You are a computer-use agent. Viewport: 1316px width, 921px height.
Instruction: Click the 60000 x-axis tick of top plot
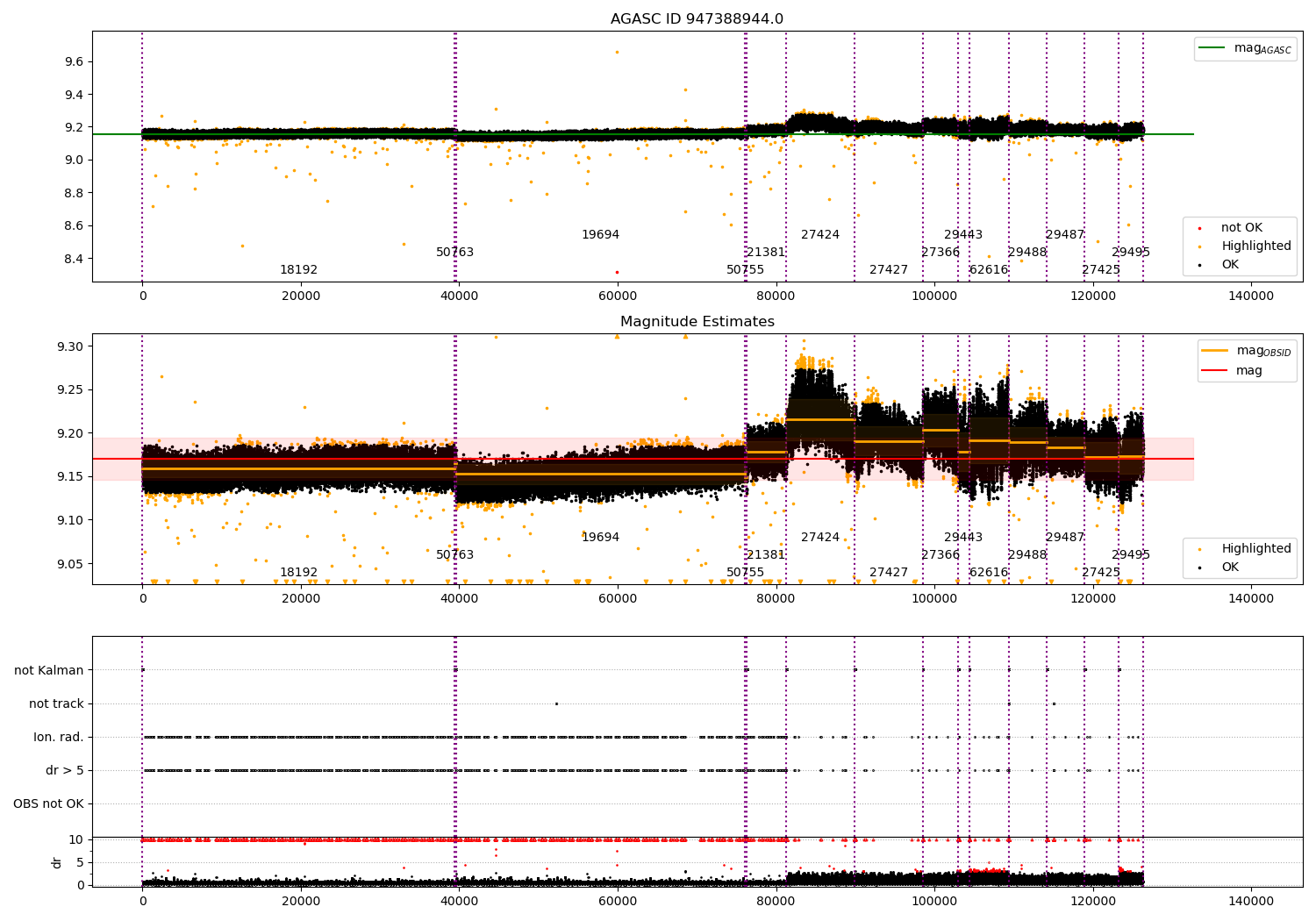point(617,296)
